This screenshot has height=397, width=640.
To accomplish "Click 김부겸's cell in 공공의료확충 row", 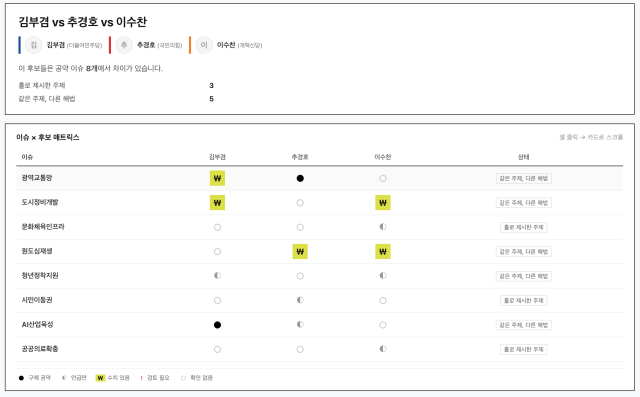I will (x=217, y=350).
